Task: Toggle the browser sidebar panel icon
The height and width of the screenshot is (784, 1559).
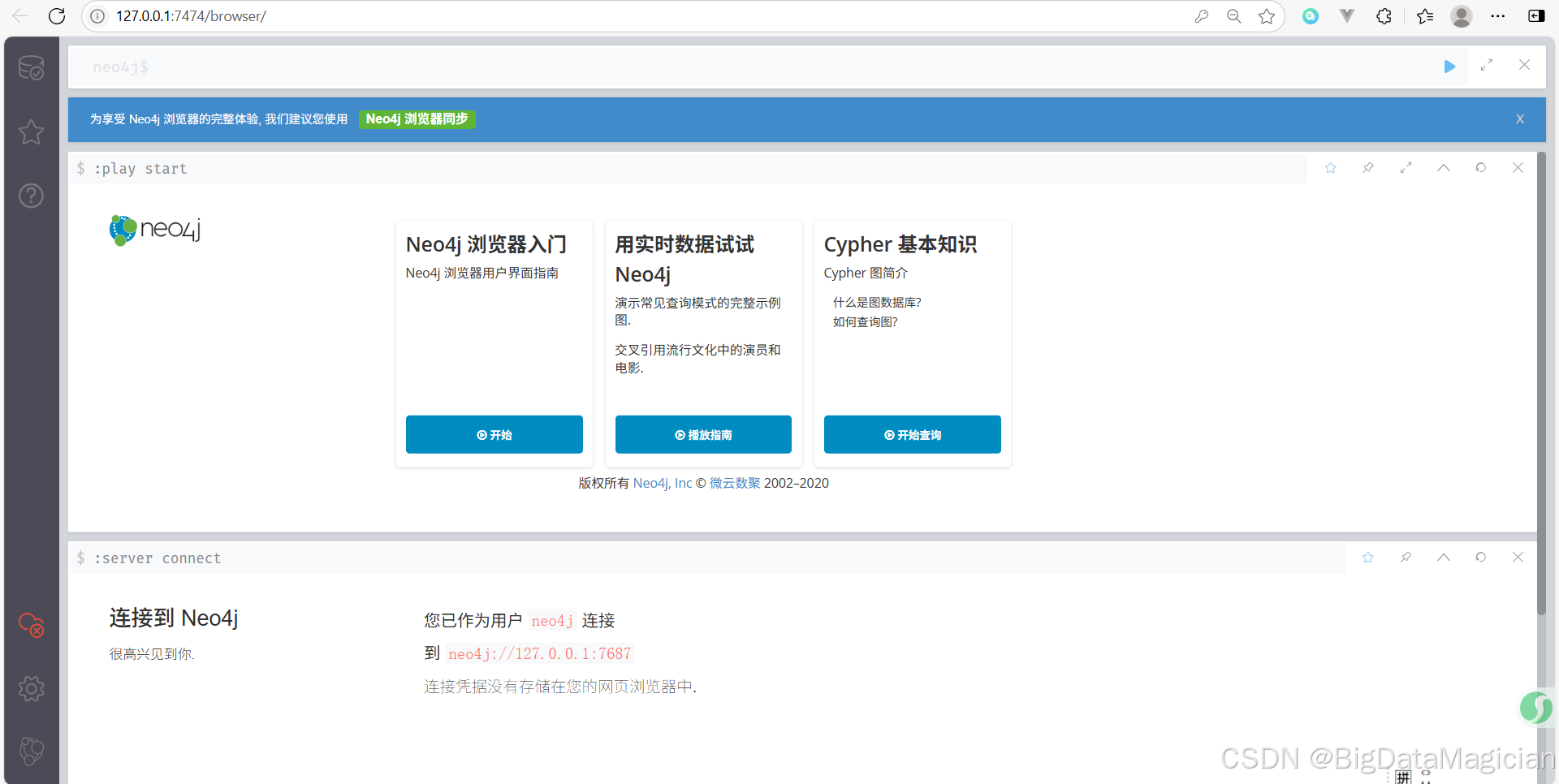Action: [x=1536, y=16]
